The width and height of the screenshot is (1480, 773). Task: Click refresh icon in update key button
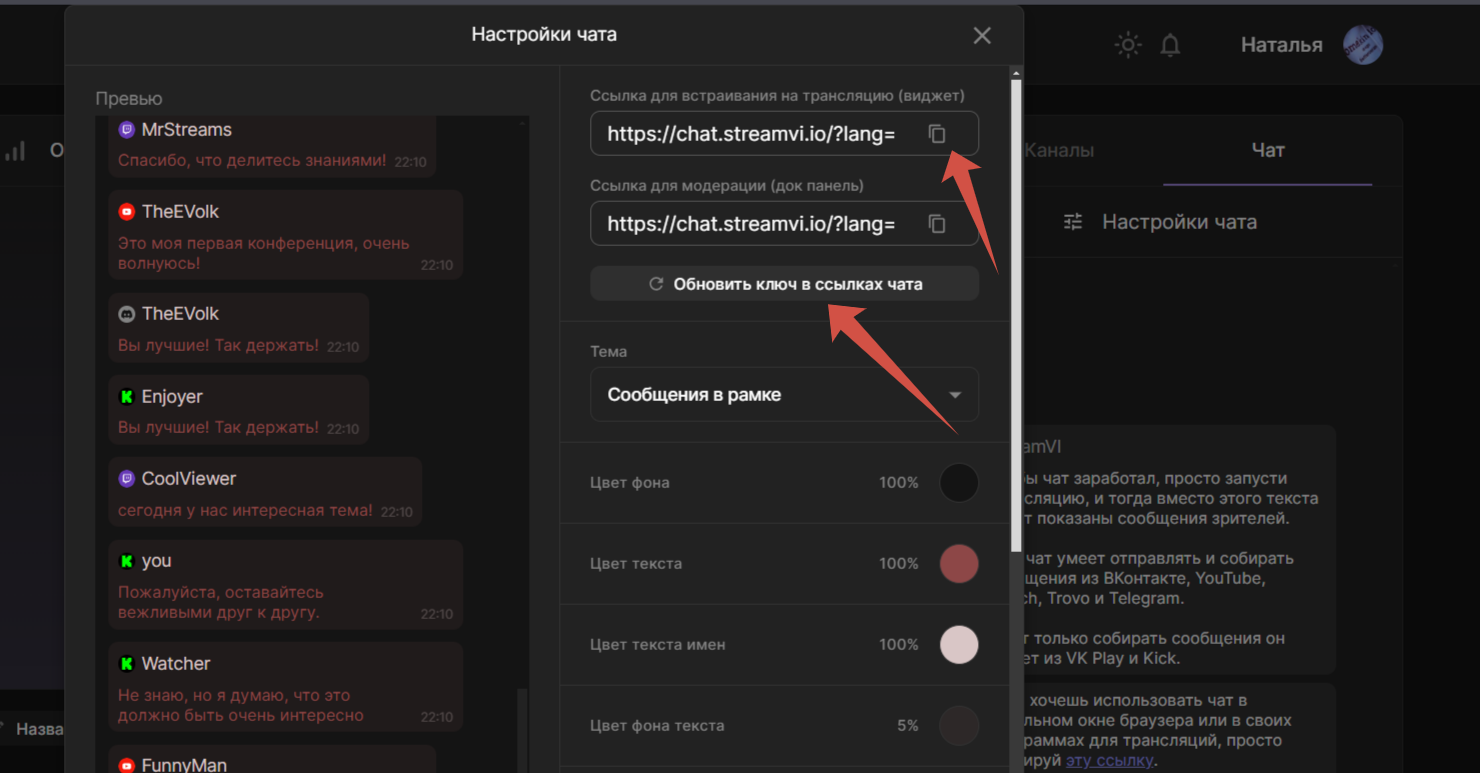[656, 284]
